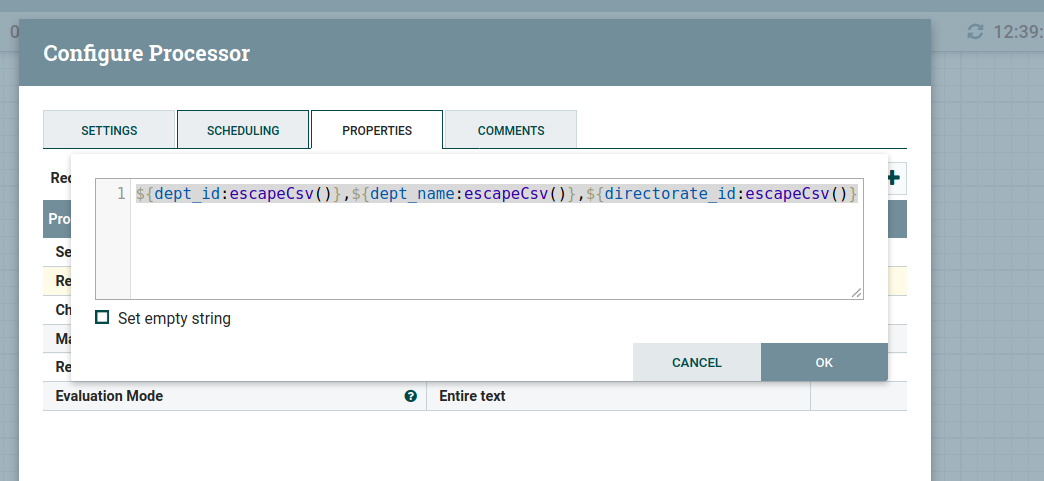Click the Set empty string label text
1044x481 pixels.
click(174, 318)
